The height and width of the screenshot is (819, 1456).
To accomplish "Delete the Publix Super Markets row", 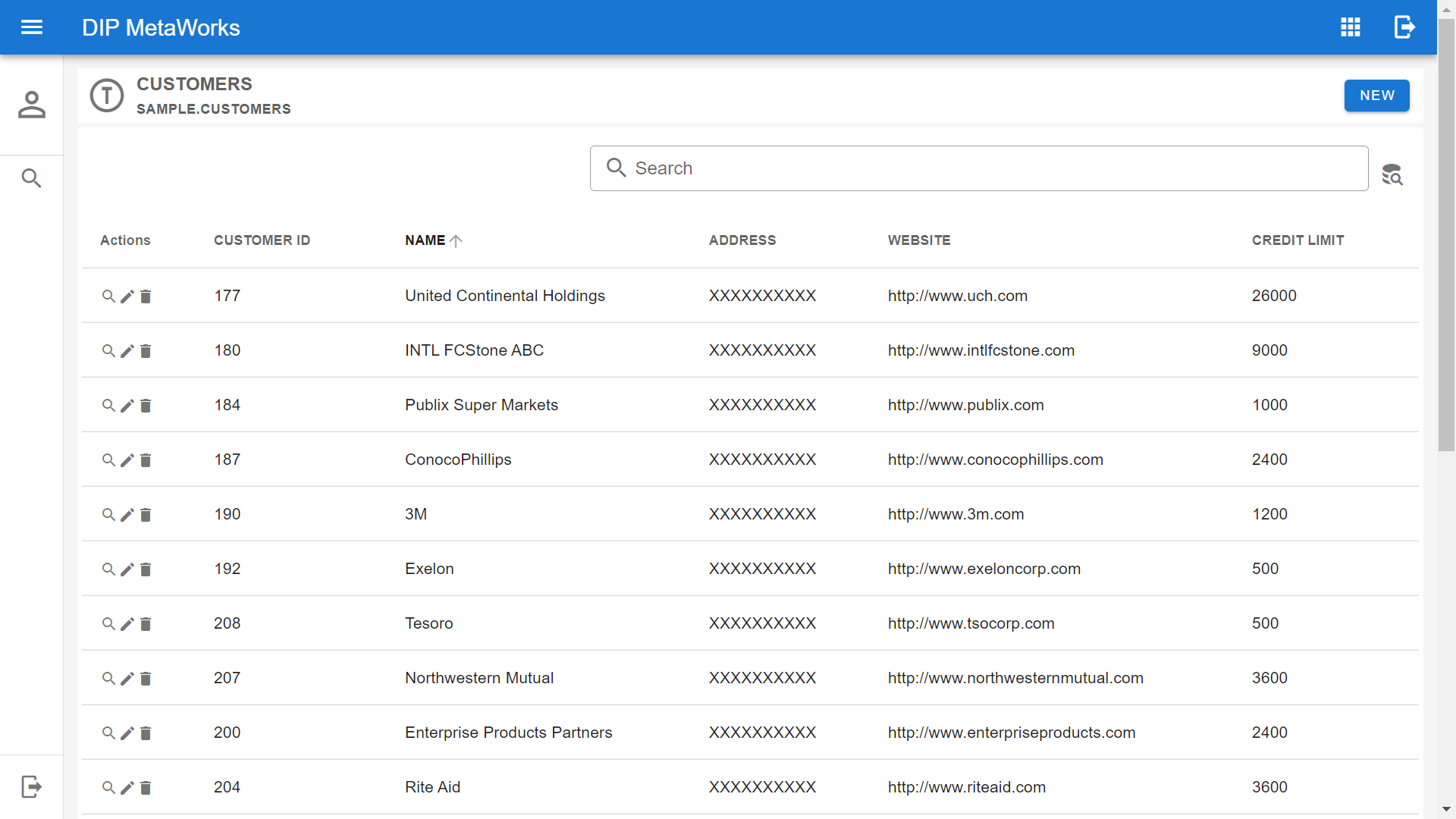I will pos(146,405).
